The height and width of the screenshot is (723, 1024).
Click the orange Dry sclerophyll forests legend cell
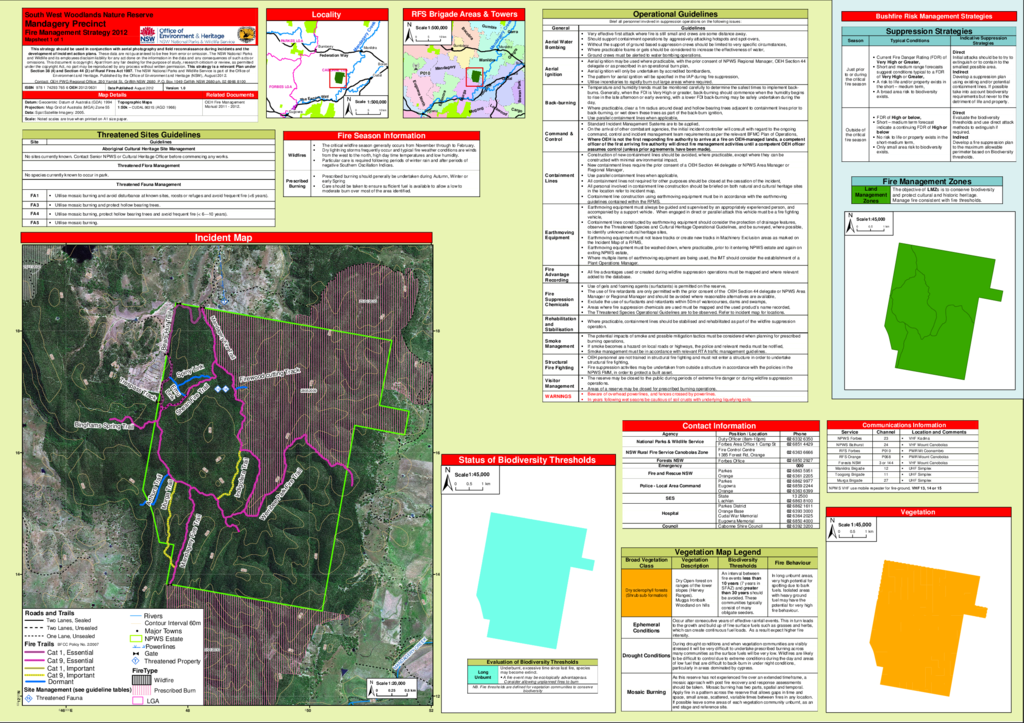pos(646,593)
